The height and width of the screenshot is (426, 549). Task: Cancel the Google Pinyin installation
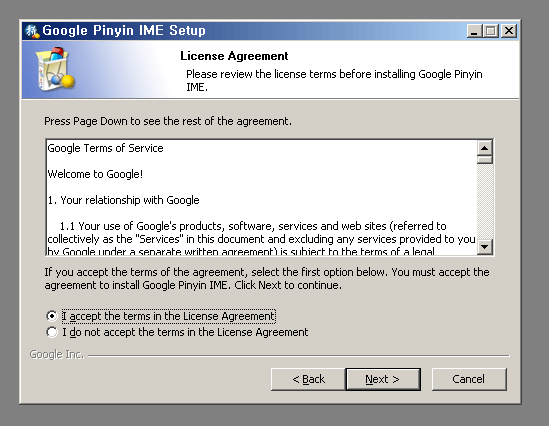tap(469, 379)
